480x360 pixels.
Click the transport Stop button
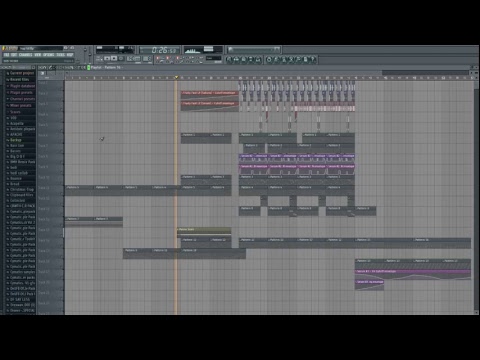pyautogui.click(x=114, y=59)
